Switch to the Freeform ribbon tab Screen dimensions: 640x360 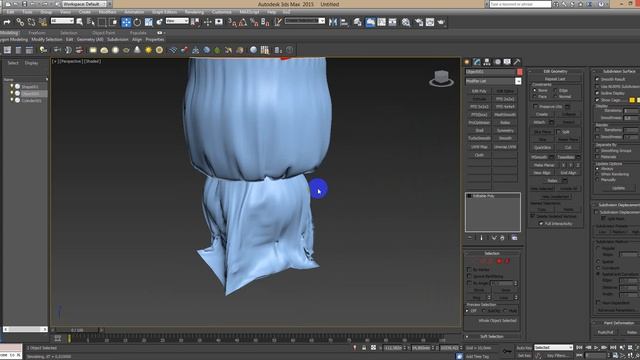[x=37, y=33]
